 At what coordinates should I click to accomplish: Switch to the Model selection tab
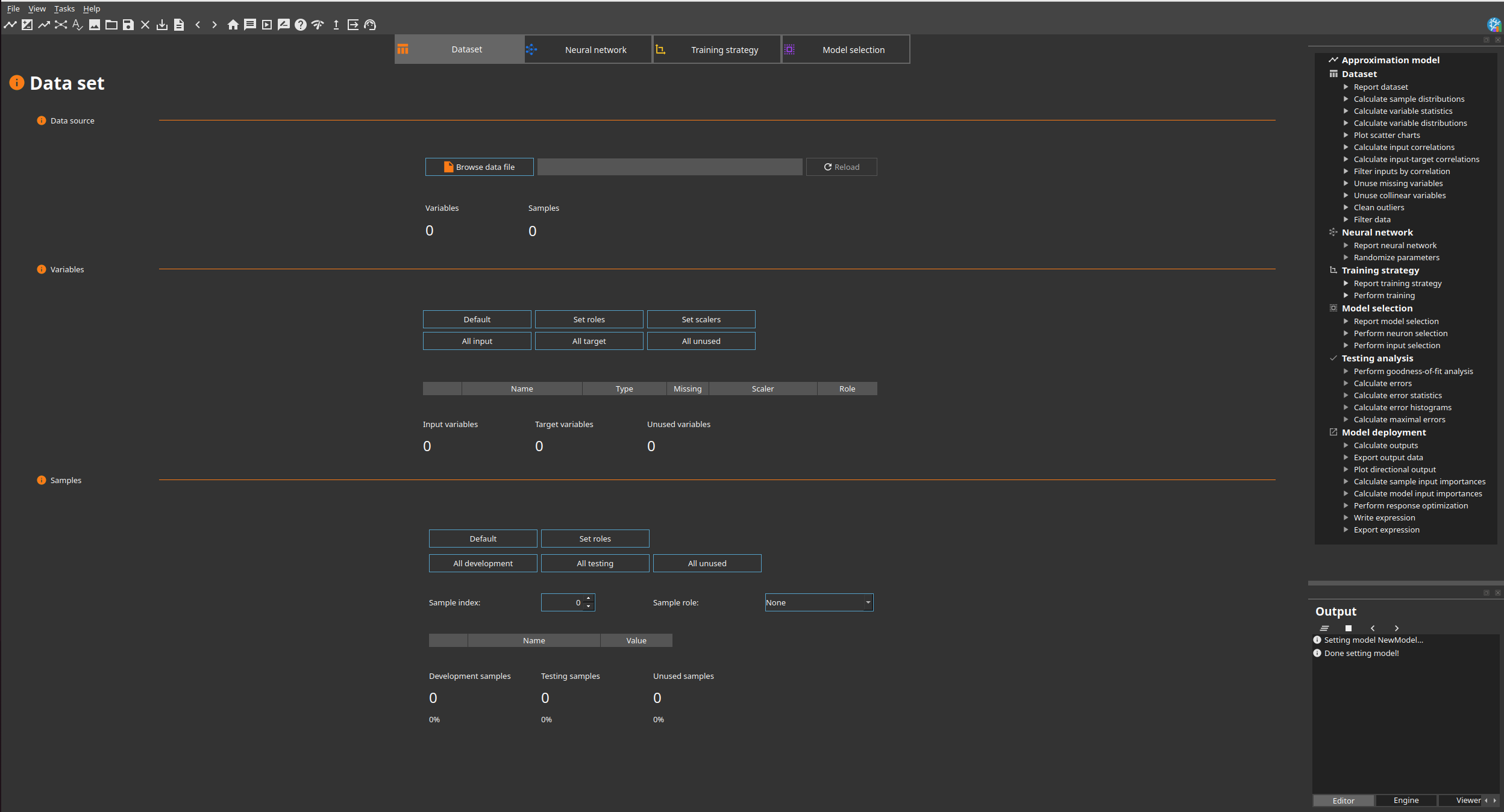point(846,49)
